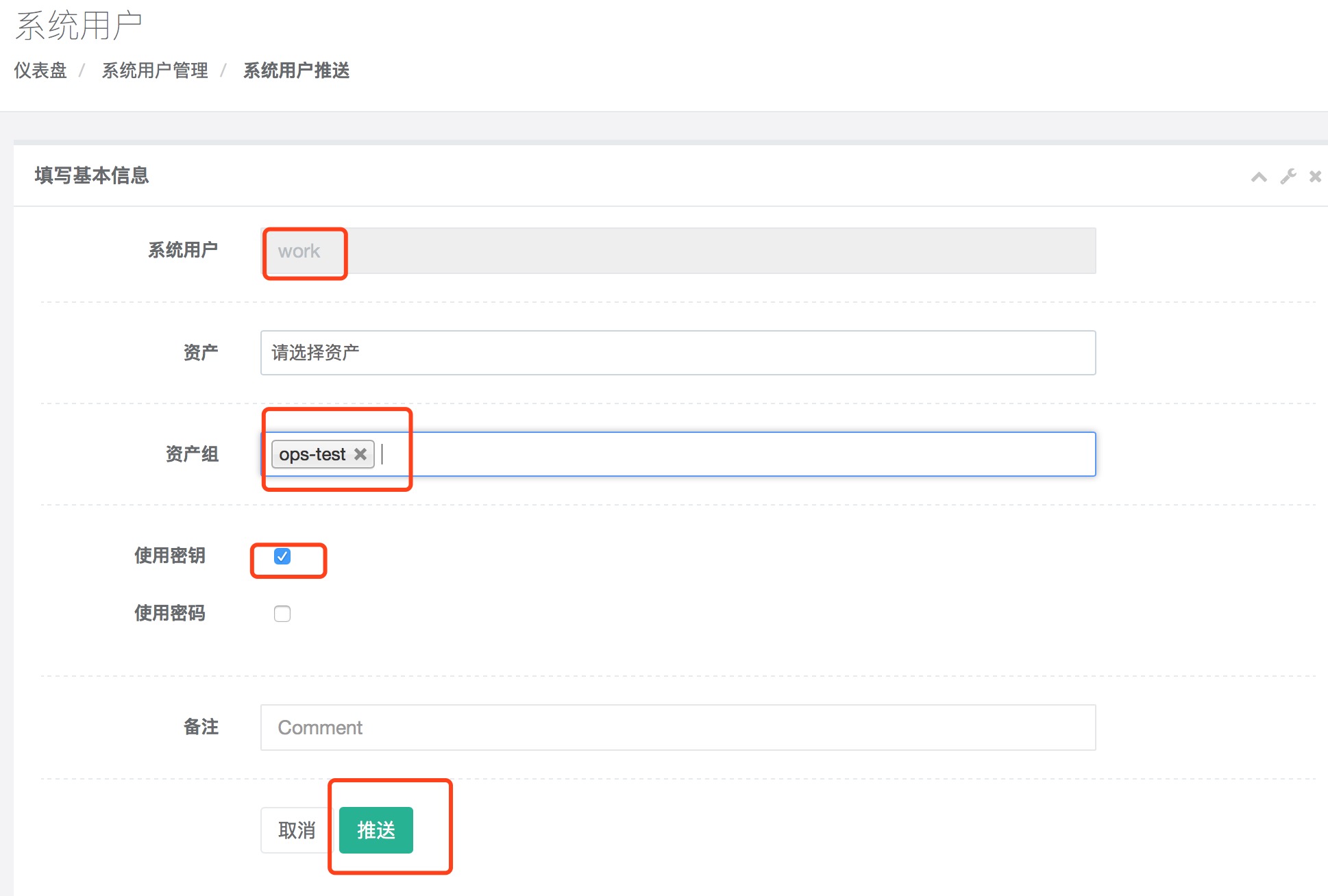The height and width of the screenshot is (896, 1328).
Task: Select the ops-test tag chip
Action: [x=312, y=454]
